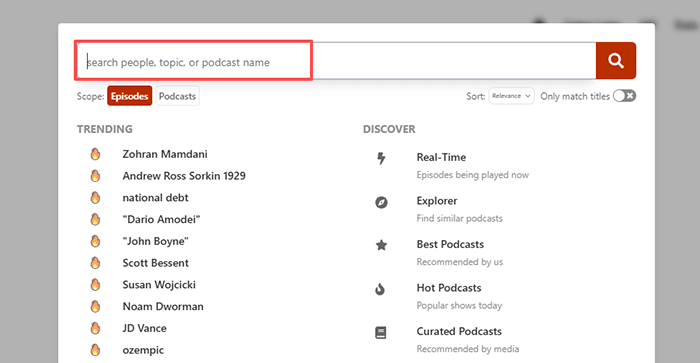Image resolution: width=700 pixels, height=363 pixels.
Task: Click flame icon beside Noam Dworman
Action: (x=95, y=306)
